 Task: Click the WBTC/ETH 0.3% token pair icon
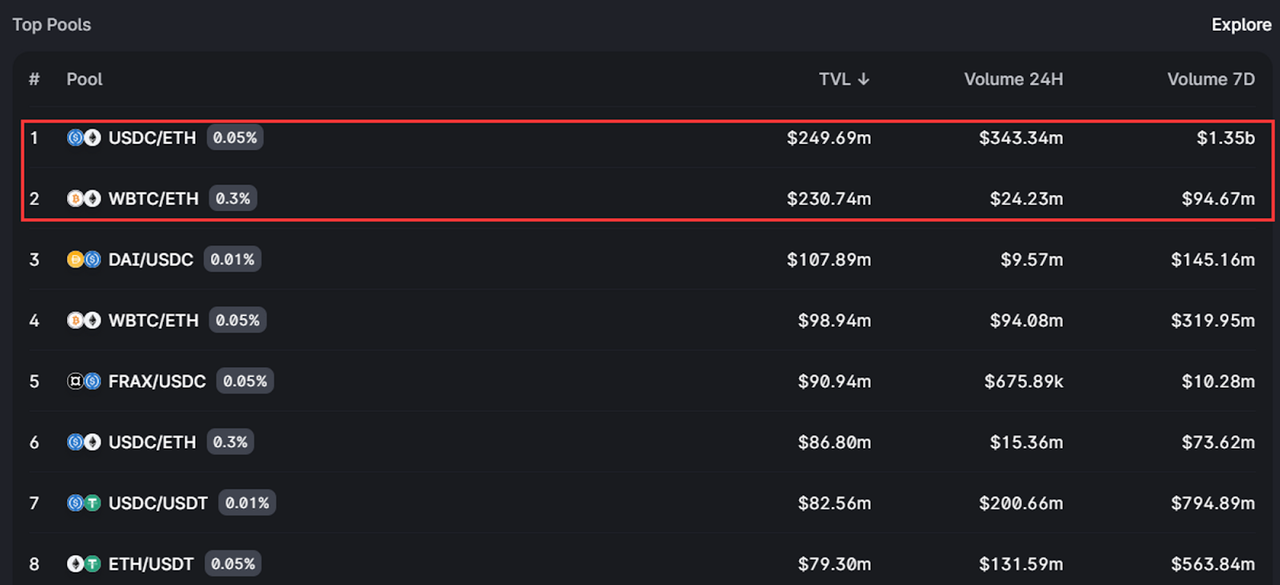(x=84, y=199)
